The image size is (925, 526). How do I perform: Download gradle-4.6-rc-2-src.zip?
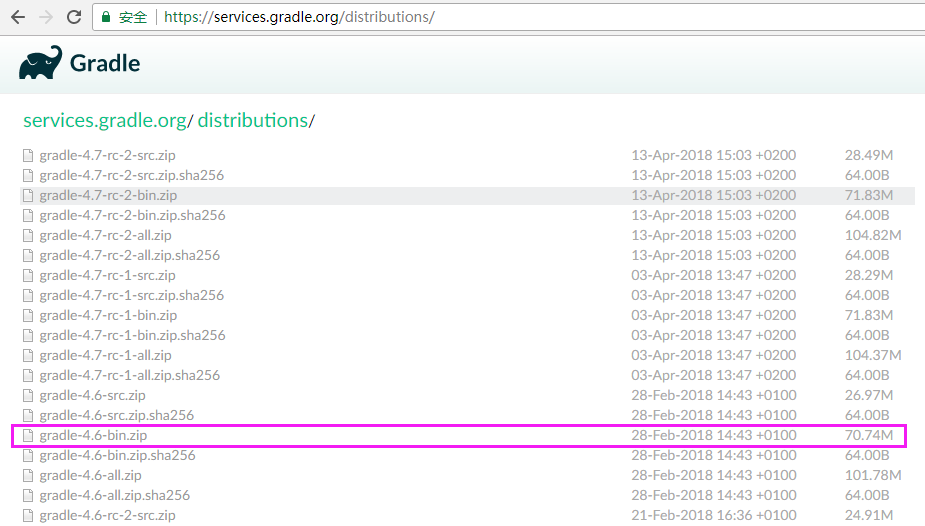(x=107, y=516)
